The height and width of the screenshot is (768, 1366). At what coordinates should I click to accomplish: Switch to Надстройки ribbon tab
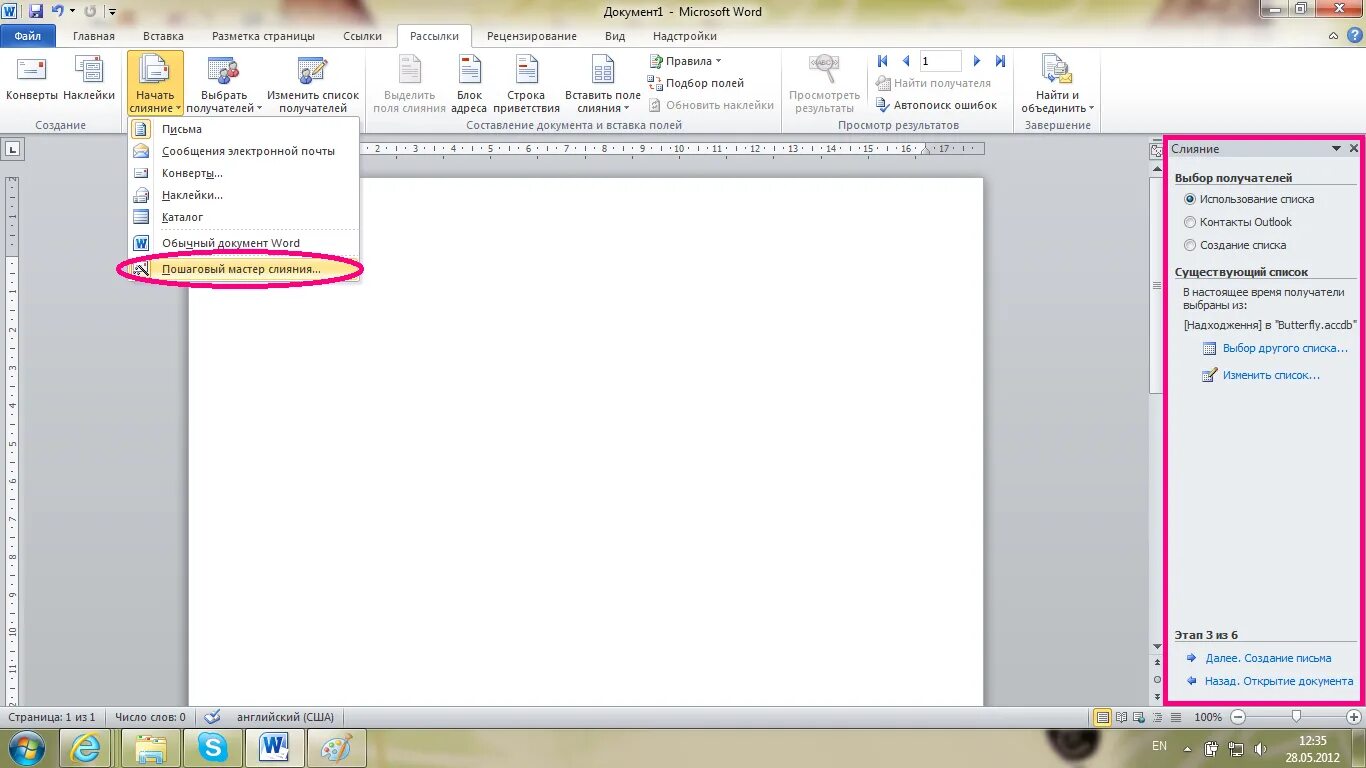tap(685, 36)
